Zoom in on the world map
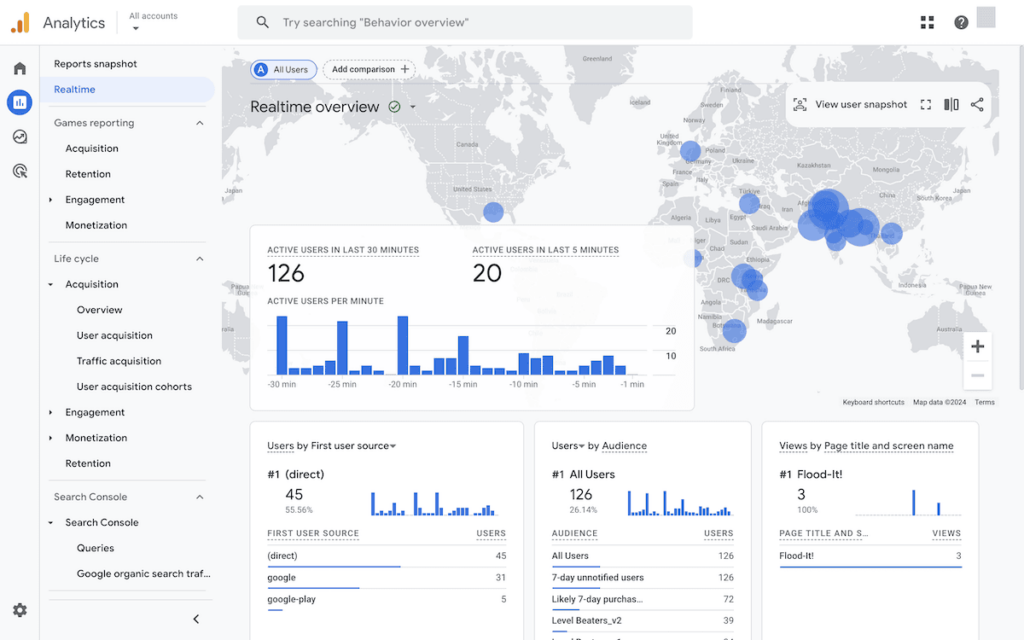The image size is (1024, 640). [x=976, y=346]
